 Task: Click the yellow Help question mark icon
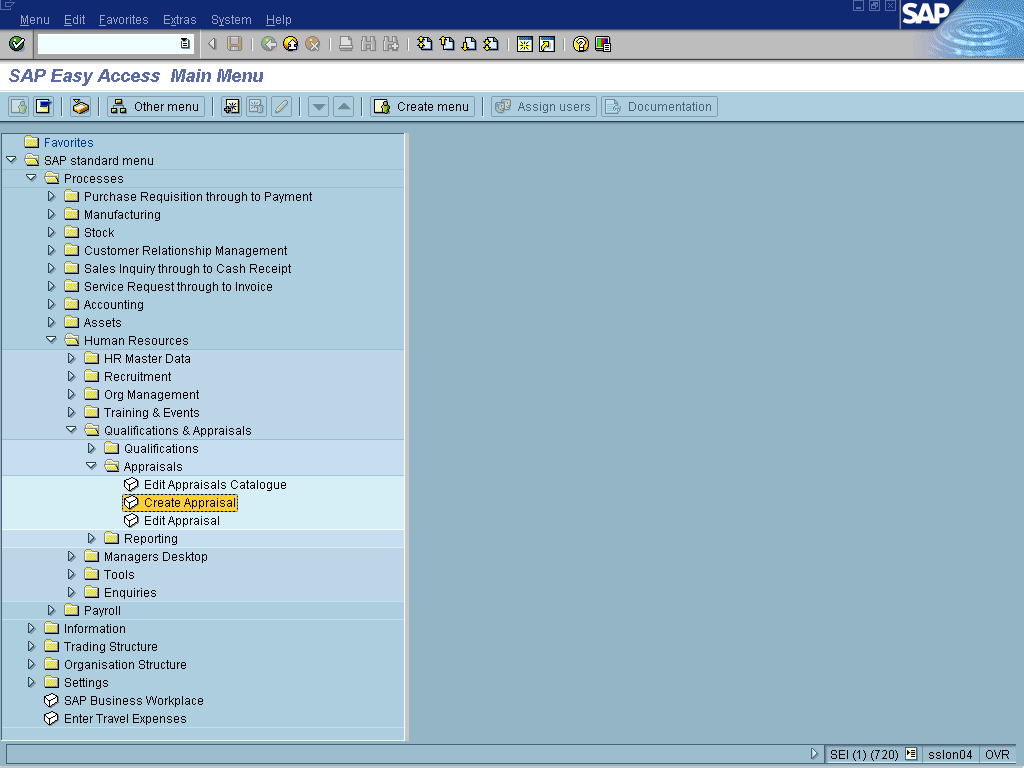[x=581, y=44]
